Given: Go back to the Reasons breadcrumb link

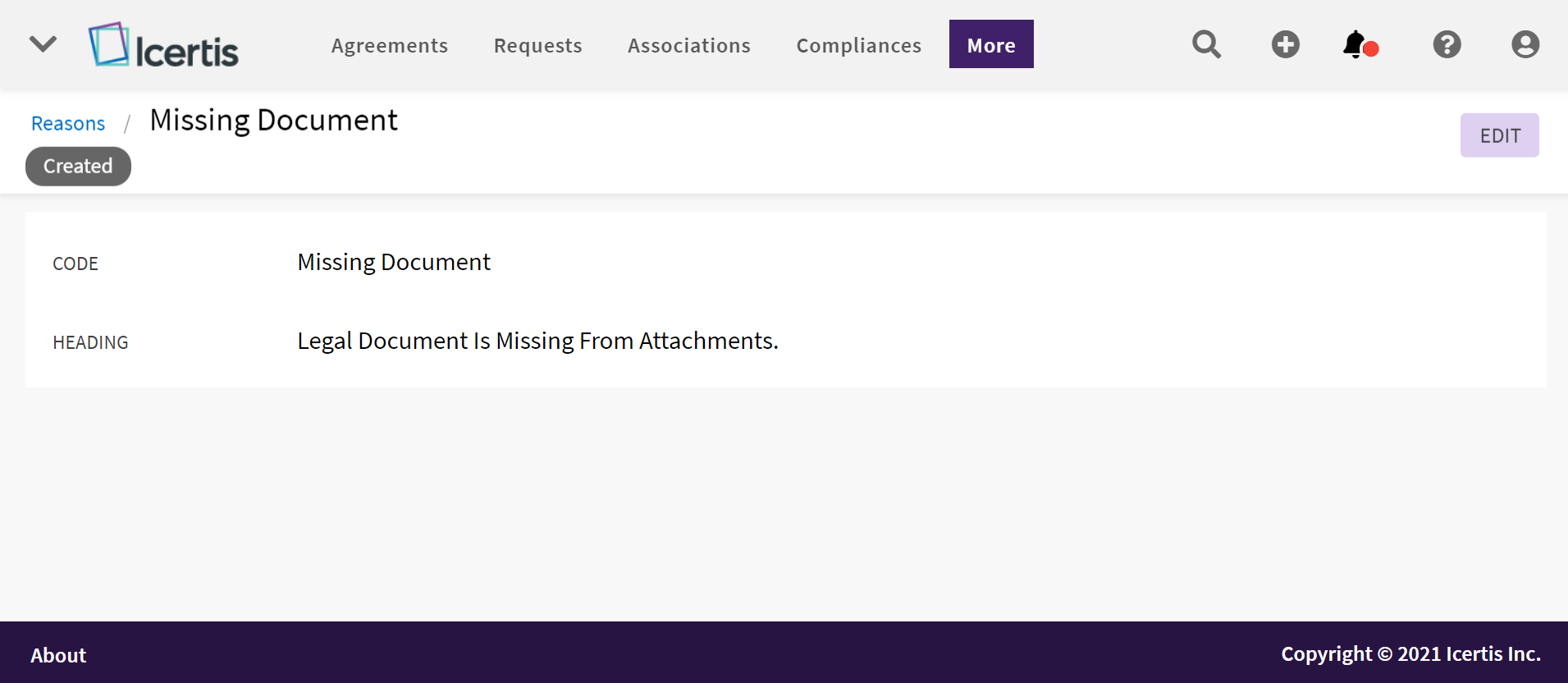Looking at the screenshot, I should [68, 123].
